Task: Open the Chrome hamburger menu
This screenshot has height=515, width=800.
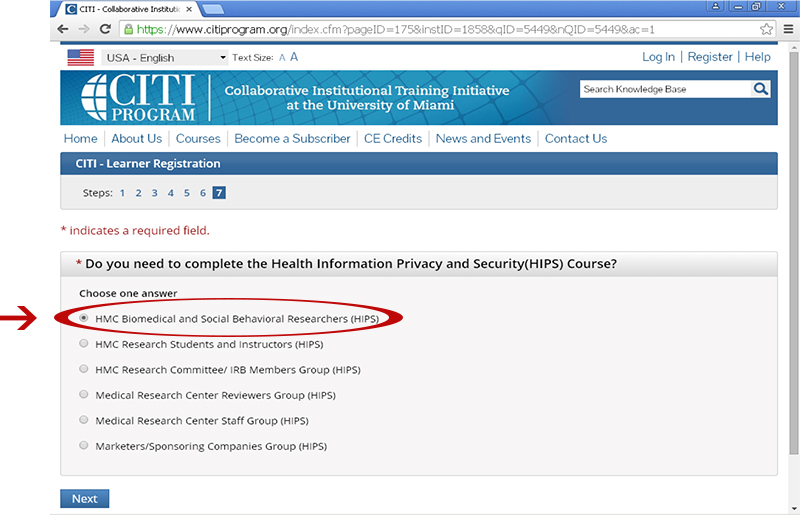Action: pyautogui.click(x=788, y=29)
